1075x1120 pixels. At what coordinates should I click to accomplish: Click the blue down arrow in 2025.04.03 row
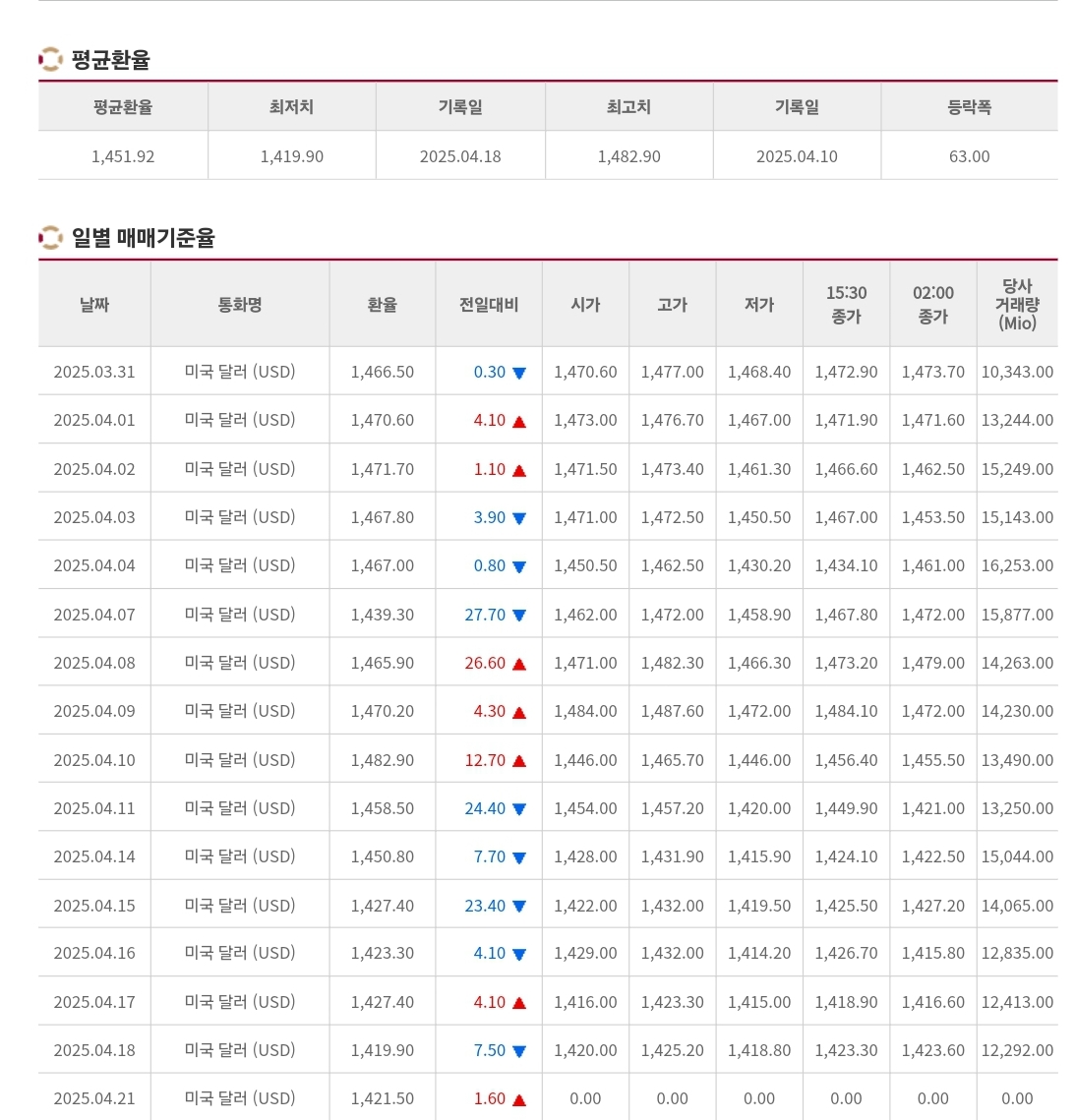coord(519,518)
